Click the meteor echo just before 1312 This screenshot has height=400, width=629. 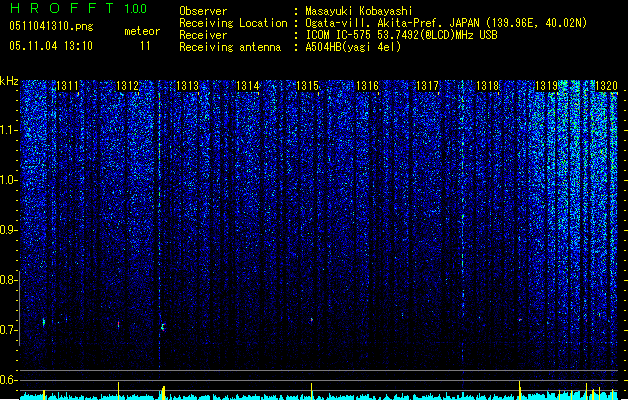pos(118,324)
